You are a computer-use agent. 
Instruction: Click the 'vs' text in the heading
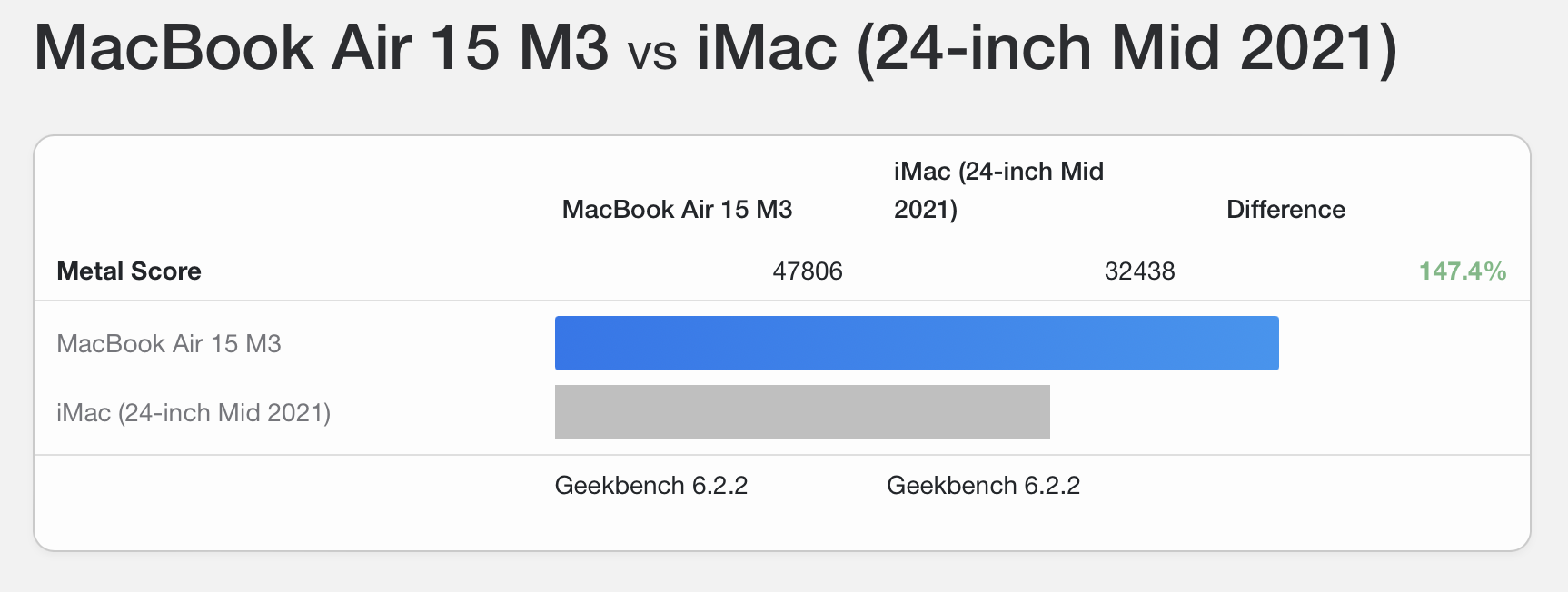click(x=651, y=54)
